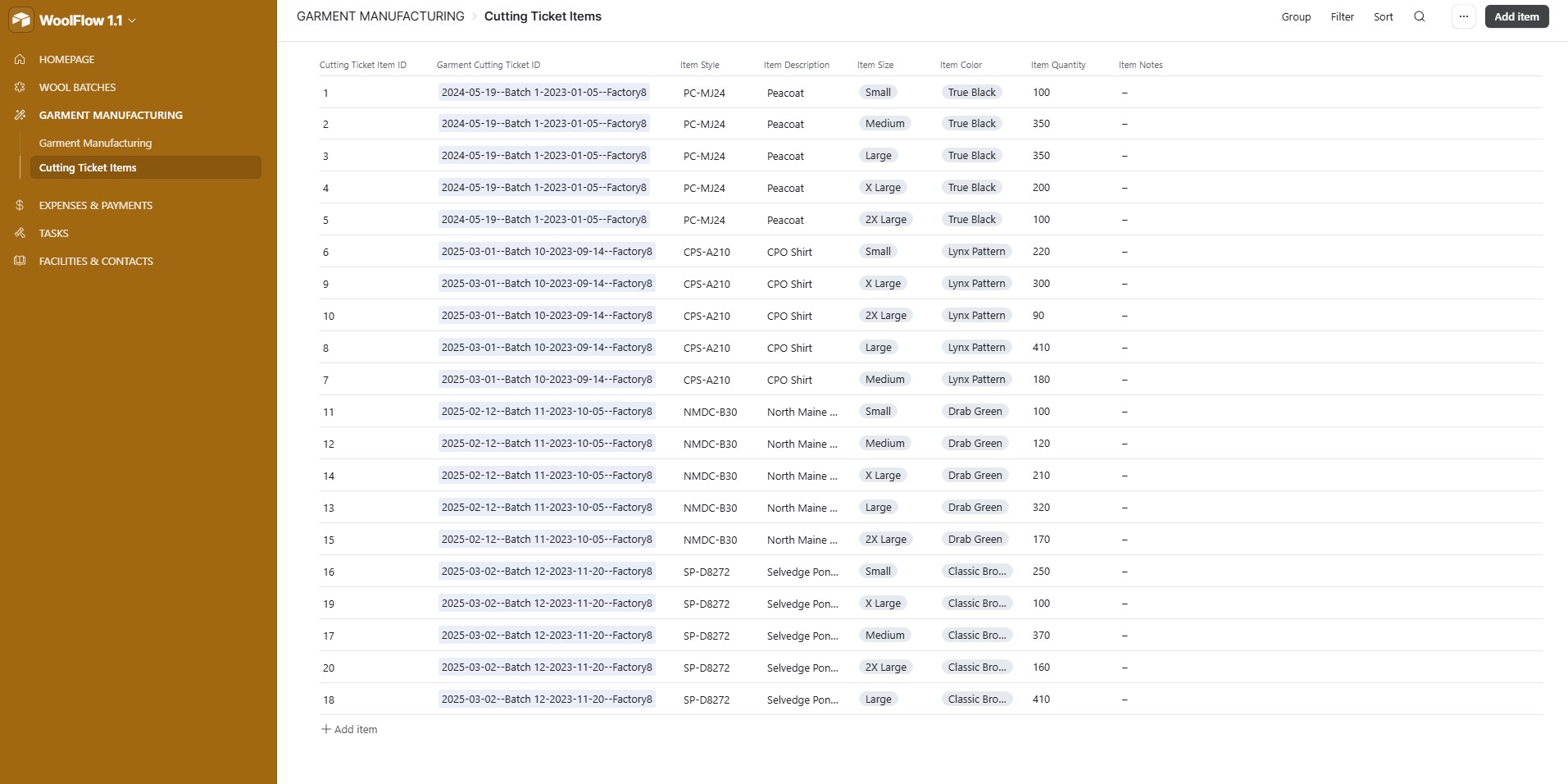Viewport: 1568px width, 784px height.
Task: Open the Filter options
Action: (1342, 16)
